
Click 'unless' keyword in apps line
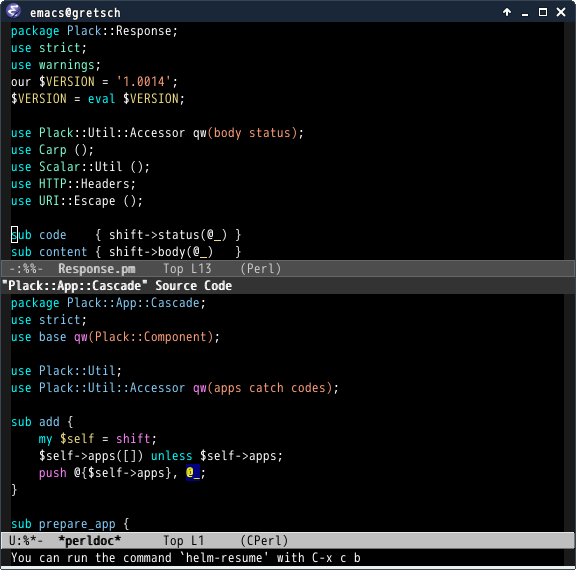coord(172,456)
